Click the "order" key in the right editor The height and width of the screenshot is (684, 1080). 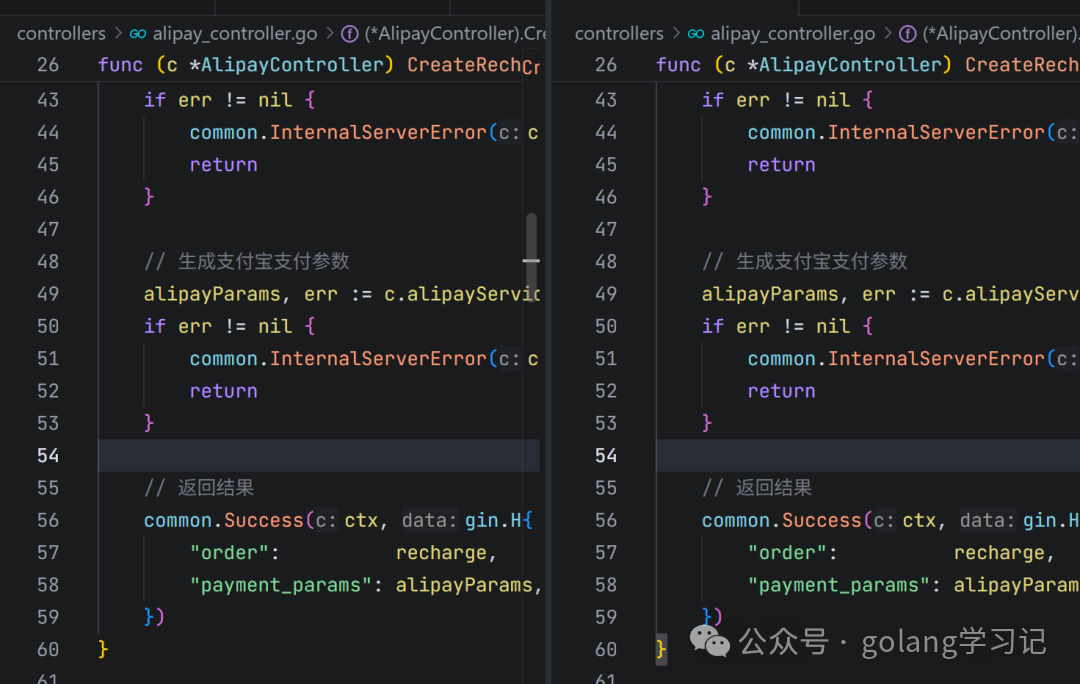coord(787,552)
